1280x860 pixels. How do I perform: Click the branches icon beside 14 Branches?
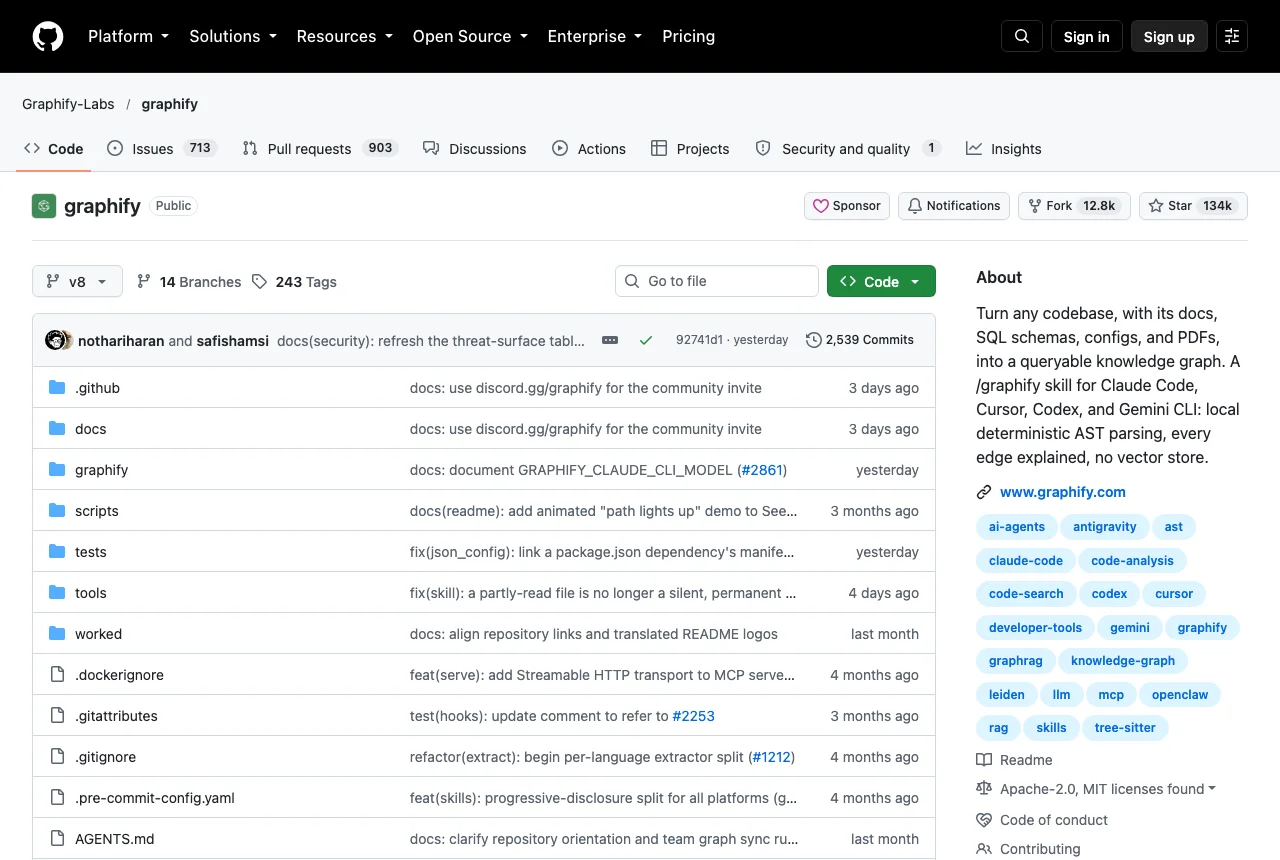click(x=144, y=282)
